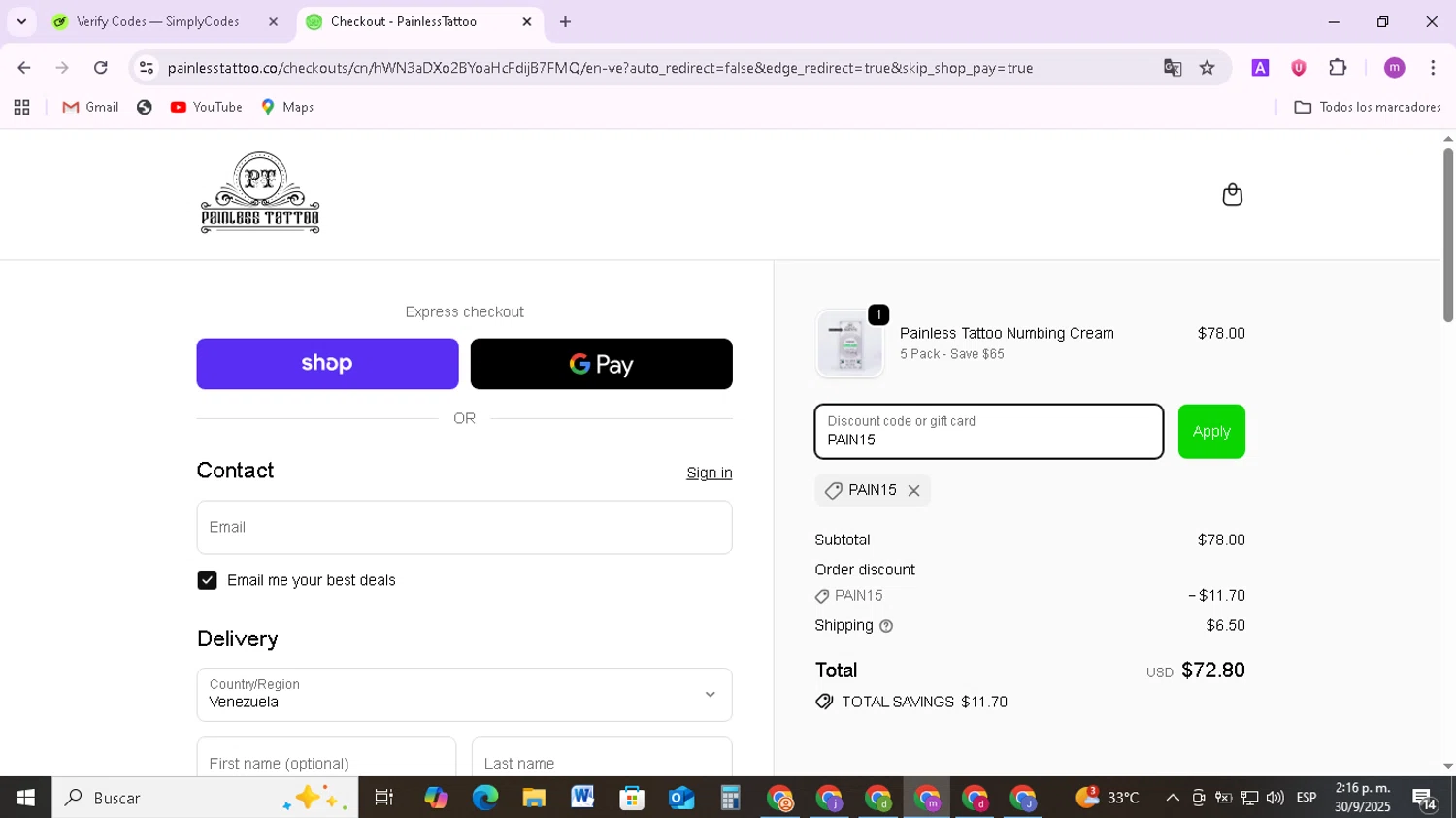Open Task View on taskbar
This screenshot has width=1456, height=818.
[x=384, y=798]
